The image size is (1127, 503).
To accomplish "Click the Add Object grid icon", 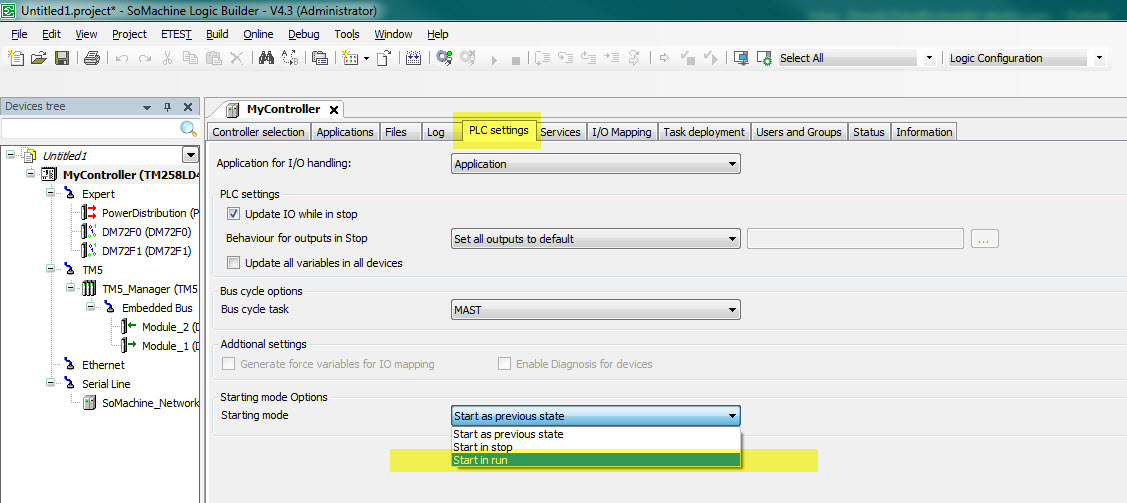I will (x=351, y=58).
